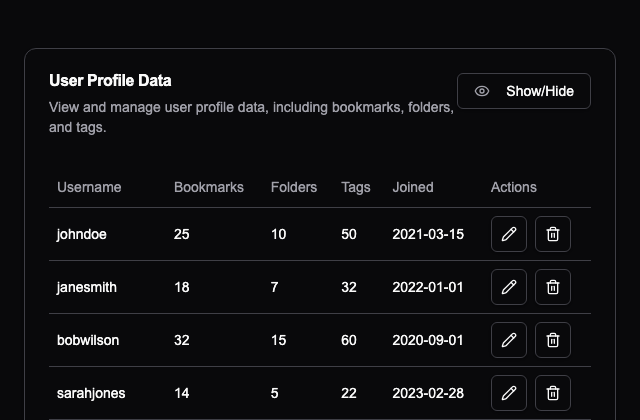Click the bobwilson username cell
Screen dimensions: 640x420
(x=88, y=340)
